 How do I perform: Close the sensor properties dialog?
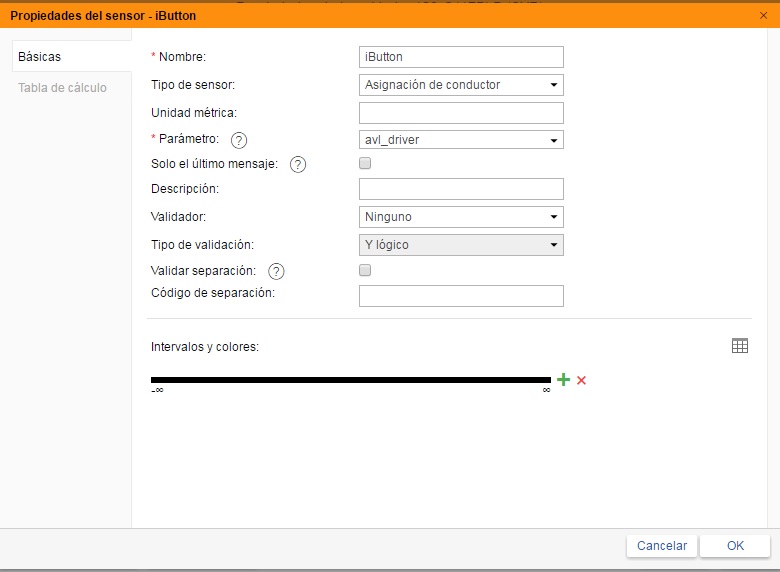click(x=764, y=15)
